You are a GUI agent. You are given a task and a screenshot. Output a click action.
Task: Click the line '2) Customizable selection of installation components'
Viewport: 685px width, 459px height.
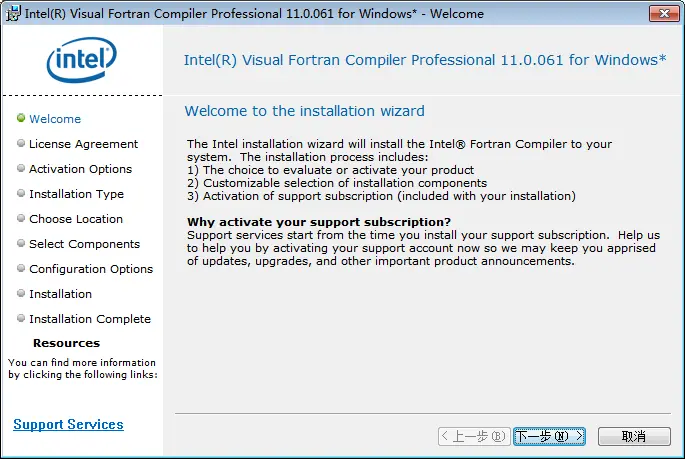(337, 183)
